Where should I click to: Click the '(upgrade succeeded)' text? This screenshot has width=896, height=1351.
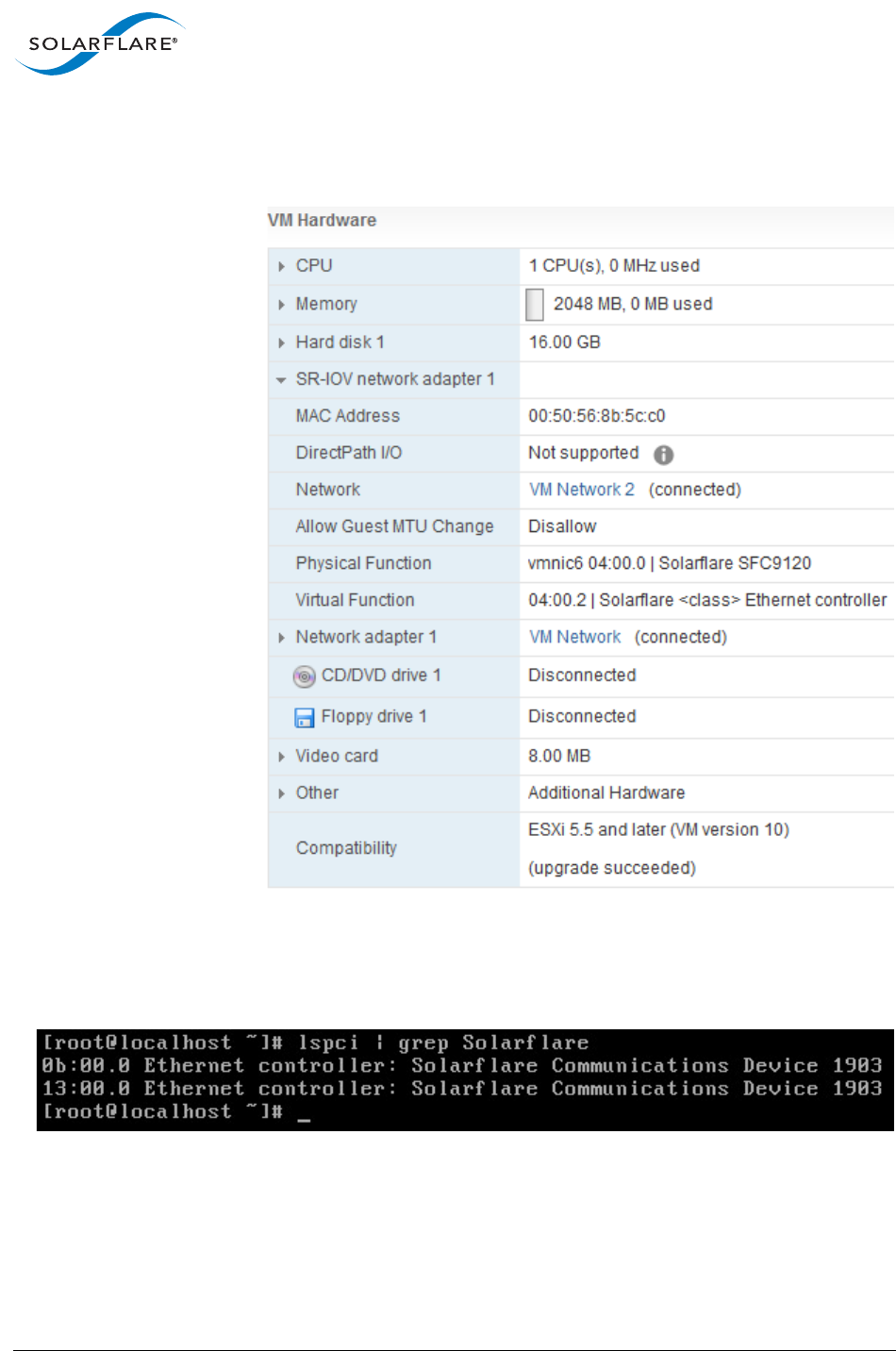click(x=612, y=868)
